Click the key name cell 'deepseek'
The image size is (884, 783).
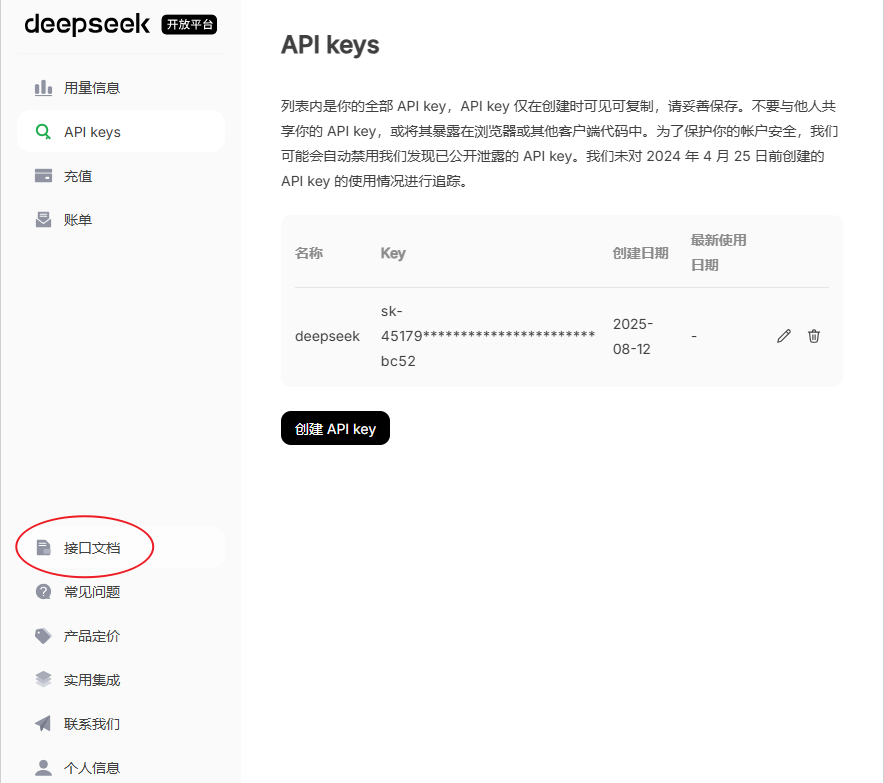pos(327,336)
